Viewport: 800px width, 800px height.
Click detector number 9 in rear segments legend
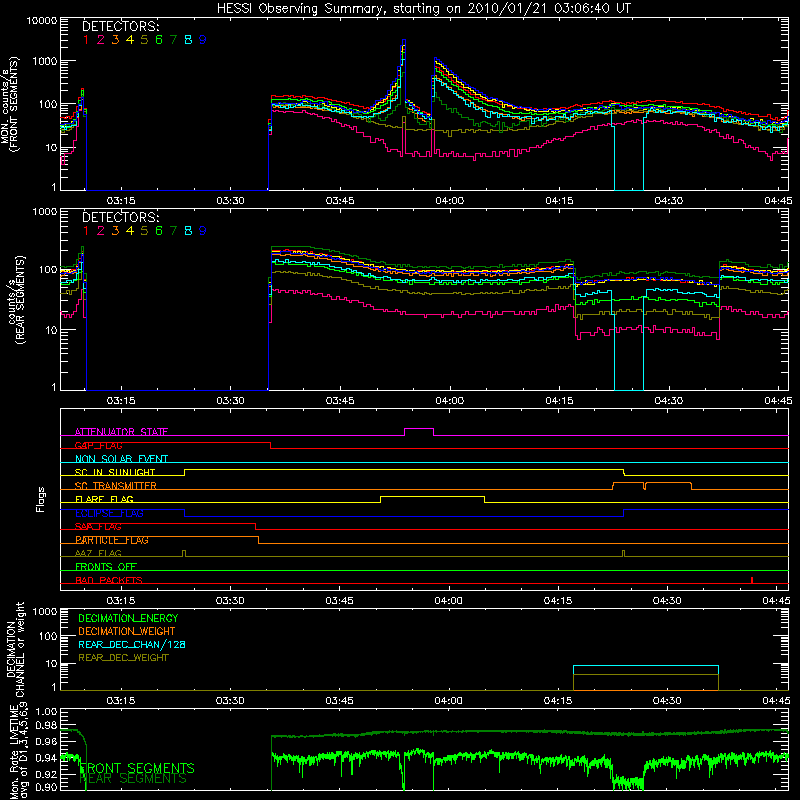pos(203,231)
